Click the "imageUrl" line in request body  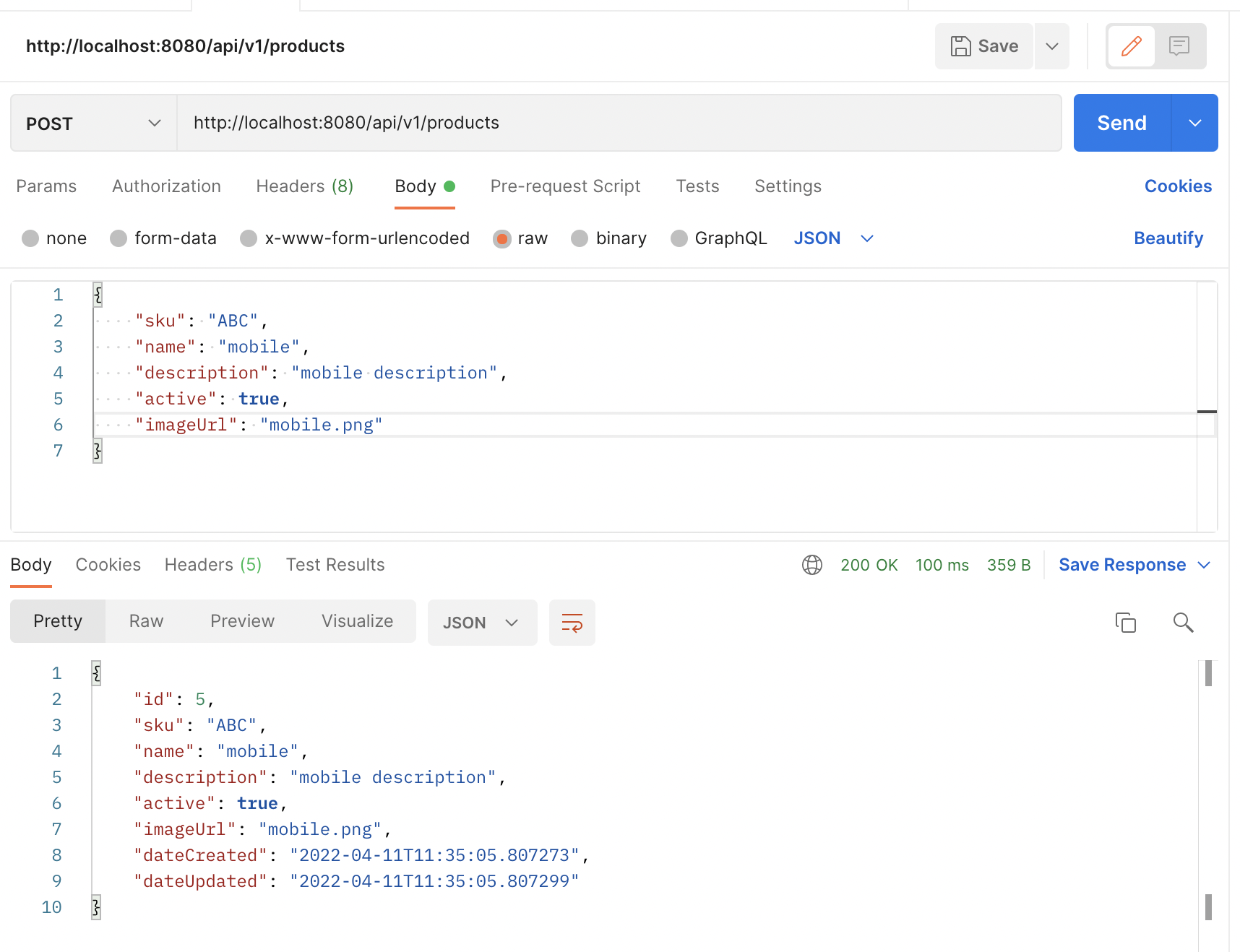coord(259,425)
